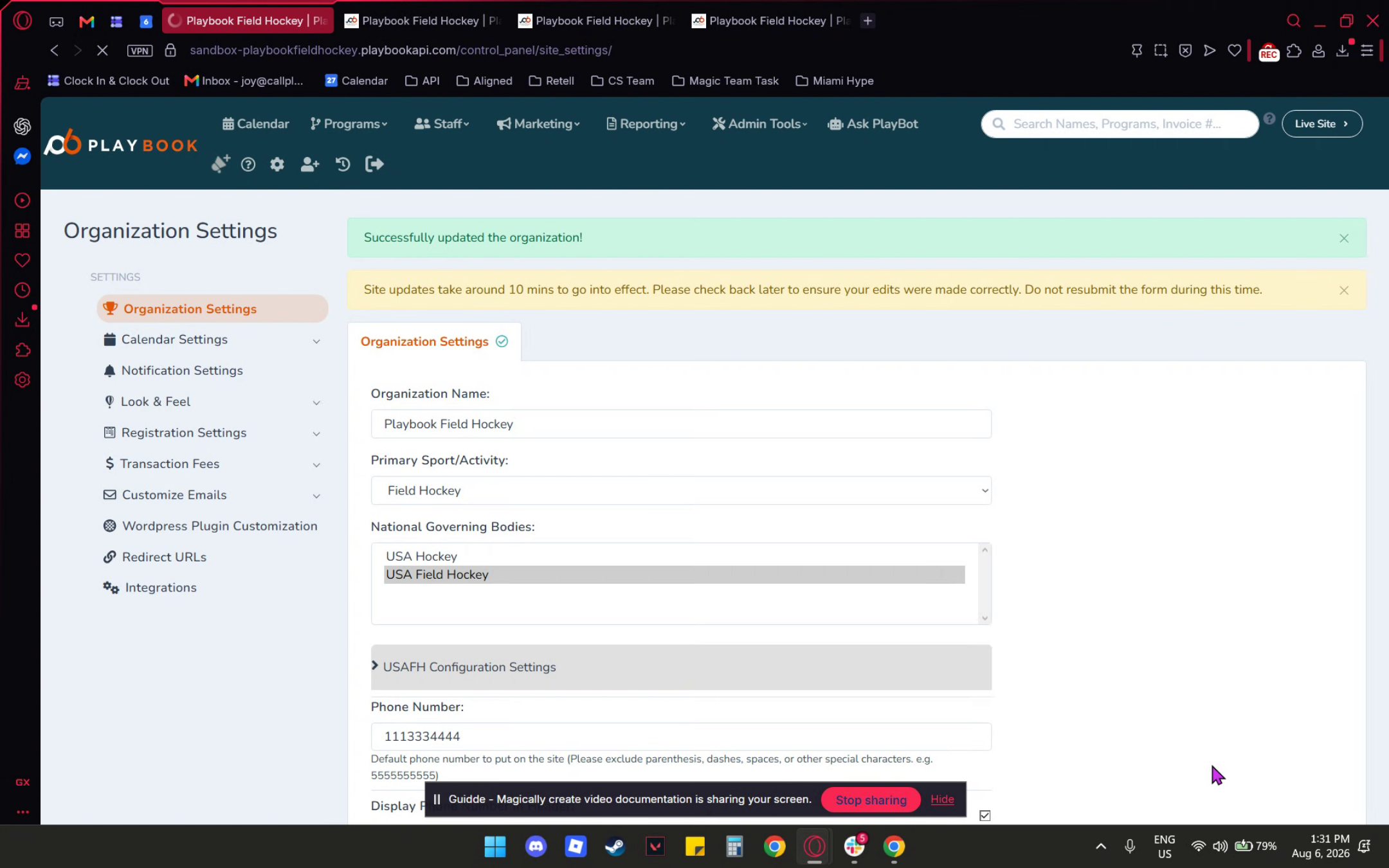Open the Reporting dropdown menu
1389x868 pixels.
(x=646, y=124)
